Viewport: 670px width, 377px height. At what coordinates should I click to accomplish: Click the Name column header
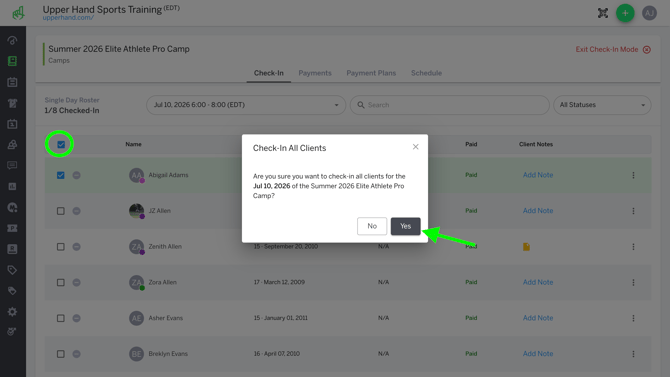pyautogui.click(x=133, y=144)
